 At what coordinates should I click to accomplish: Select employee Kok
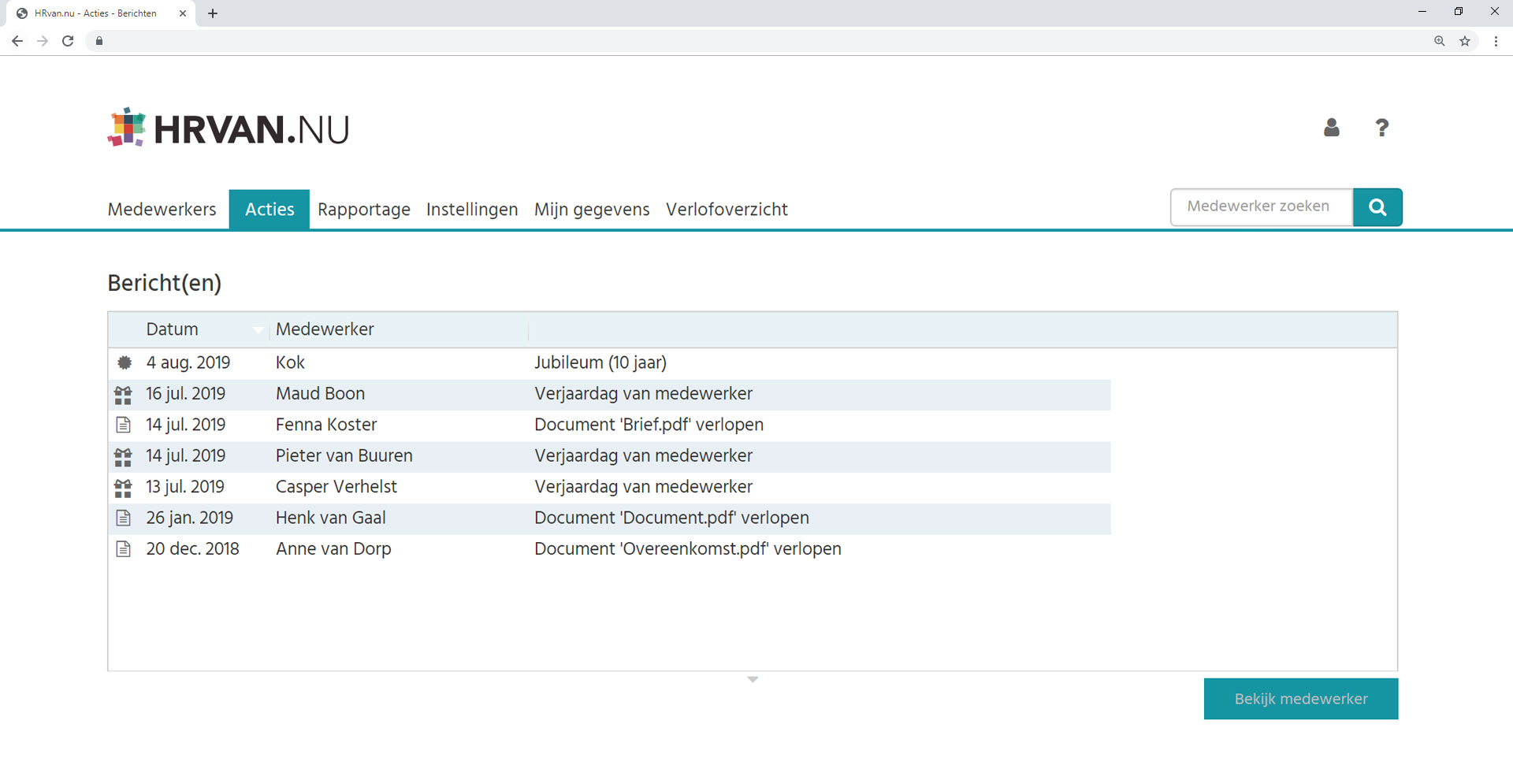(x=290, y=362)
